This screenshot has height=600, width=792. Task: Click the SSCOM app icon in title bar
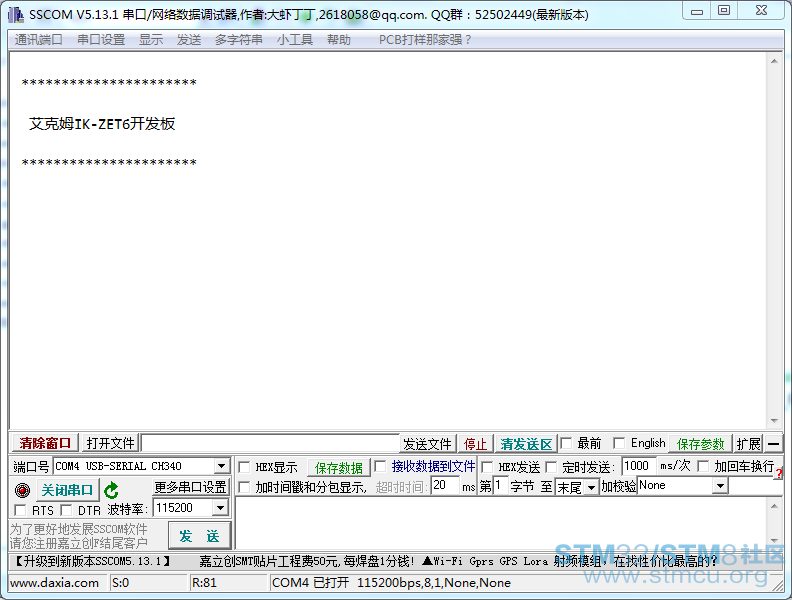tap(16, 15)
